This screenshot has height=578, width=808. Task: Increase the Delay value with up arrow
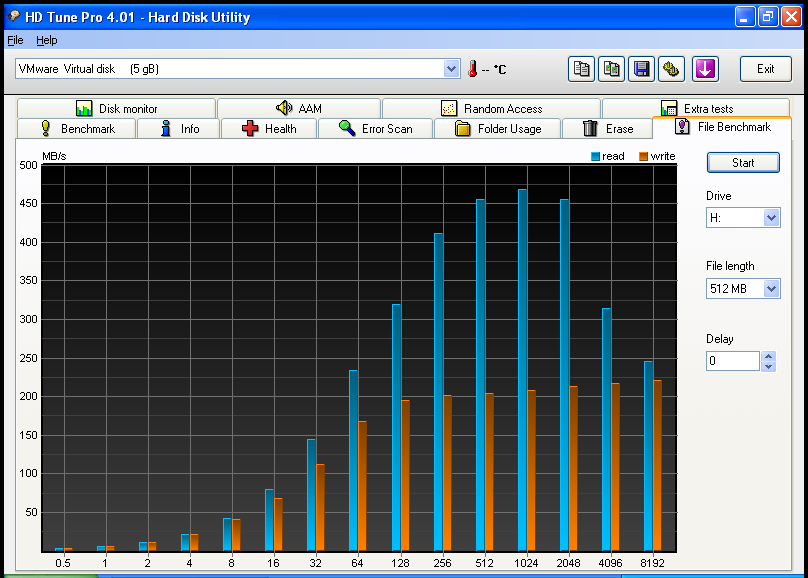(768, 356)
